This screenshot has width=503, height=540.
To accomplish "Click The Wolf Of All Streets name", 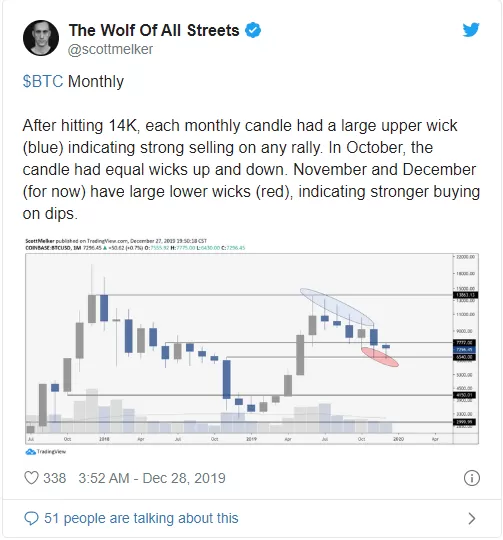I will [x=154, y=30].
